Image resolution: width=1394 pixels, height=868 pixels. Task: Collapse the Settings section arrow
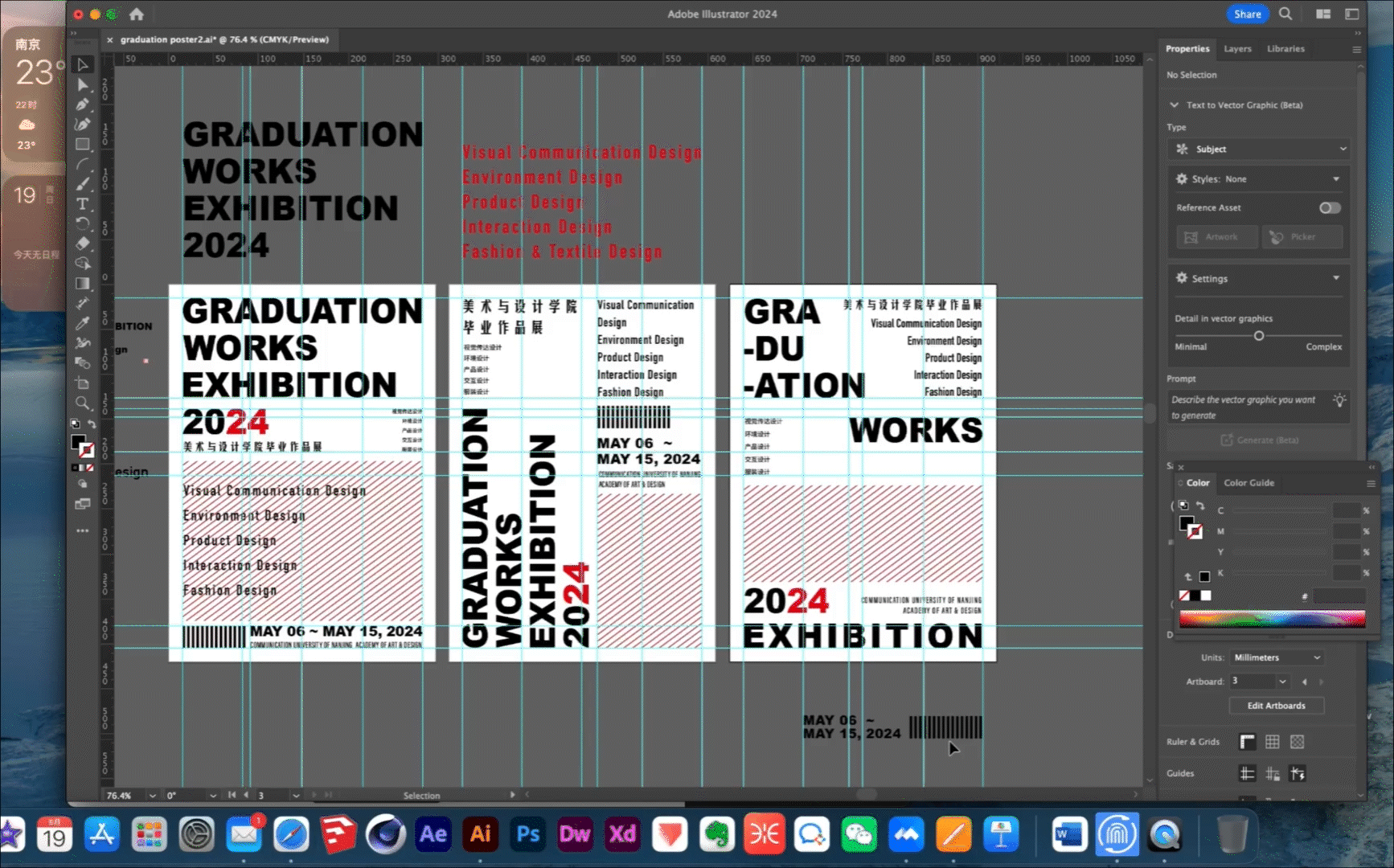pyautogui.click(x=1336, y=278)
